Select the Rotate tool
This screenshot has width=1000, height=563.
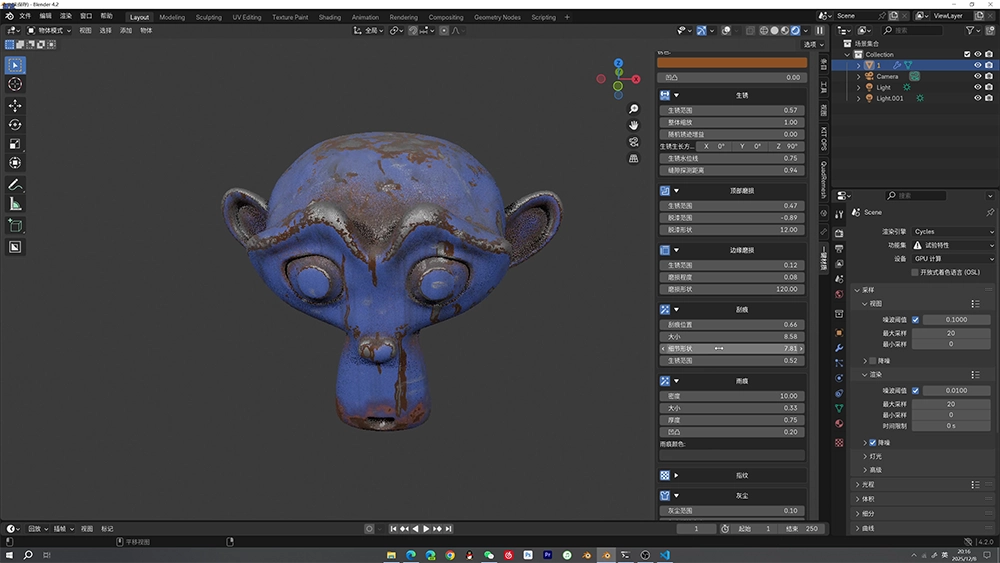(x=15, y=125)
